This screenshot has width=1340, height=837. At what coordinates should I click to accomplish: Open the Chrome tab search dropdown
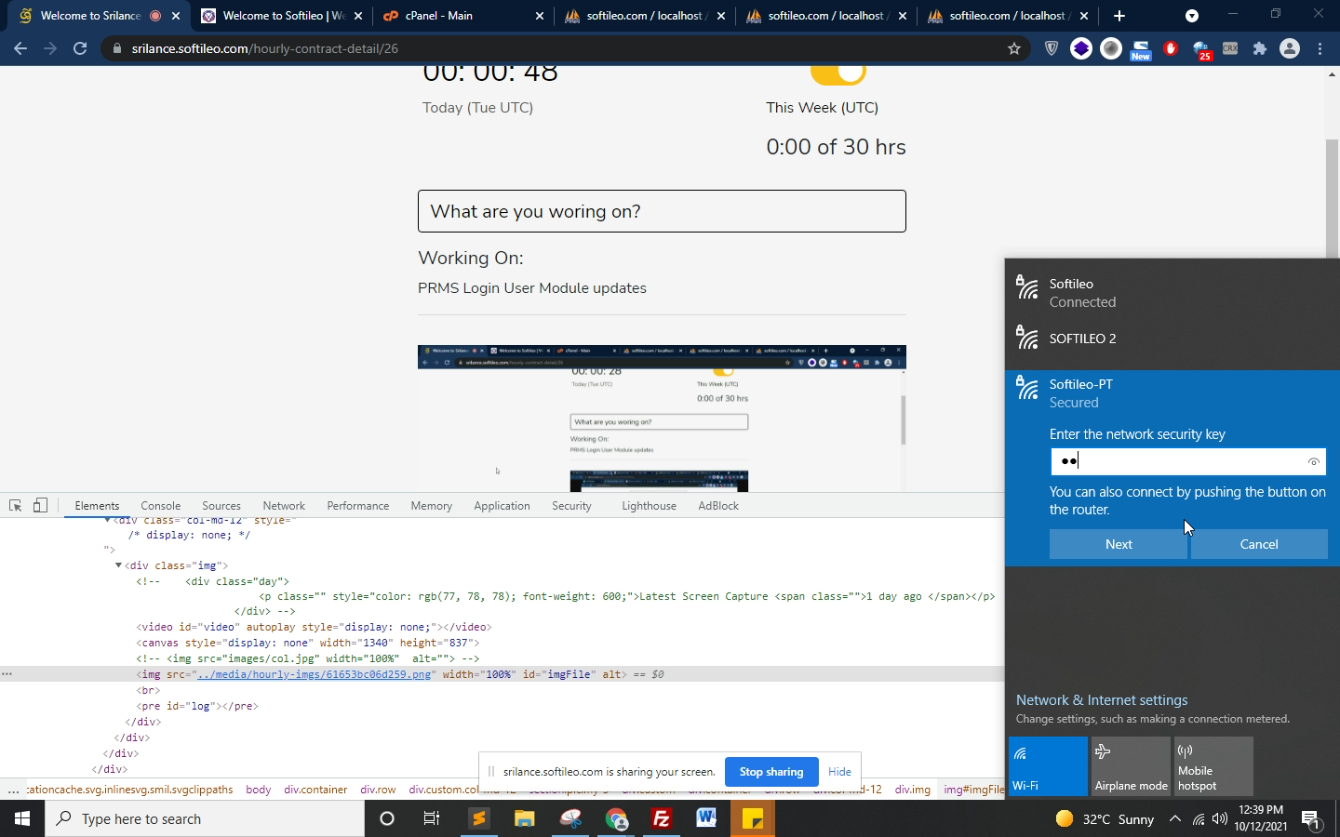click(1192, 16)
